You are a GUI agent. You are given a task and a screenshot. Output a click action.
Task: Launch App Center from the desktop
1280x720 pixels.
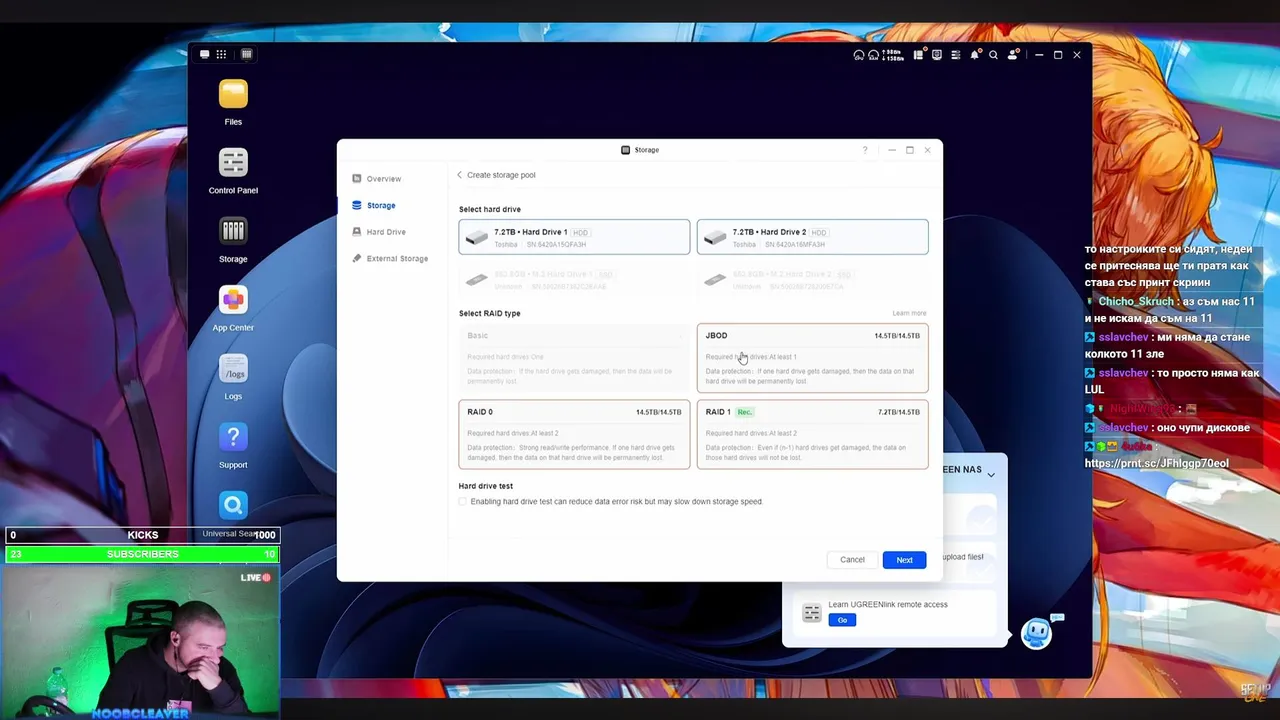click(233, 299)
